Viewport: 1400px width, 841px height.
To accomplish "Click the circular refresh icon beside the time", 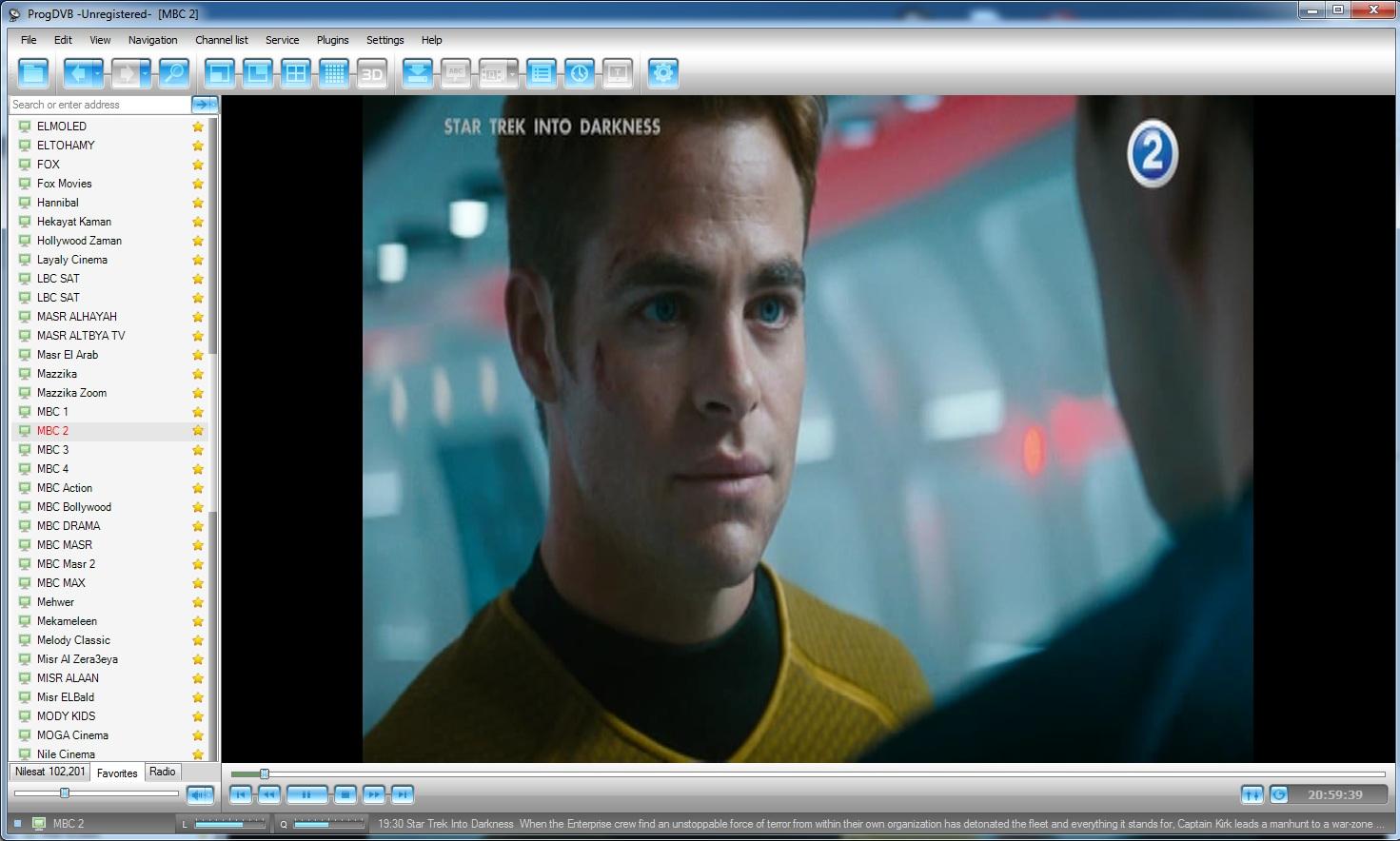I will 1279,794.
